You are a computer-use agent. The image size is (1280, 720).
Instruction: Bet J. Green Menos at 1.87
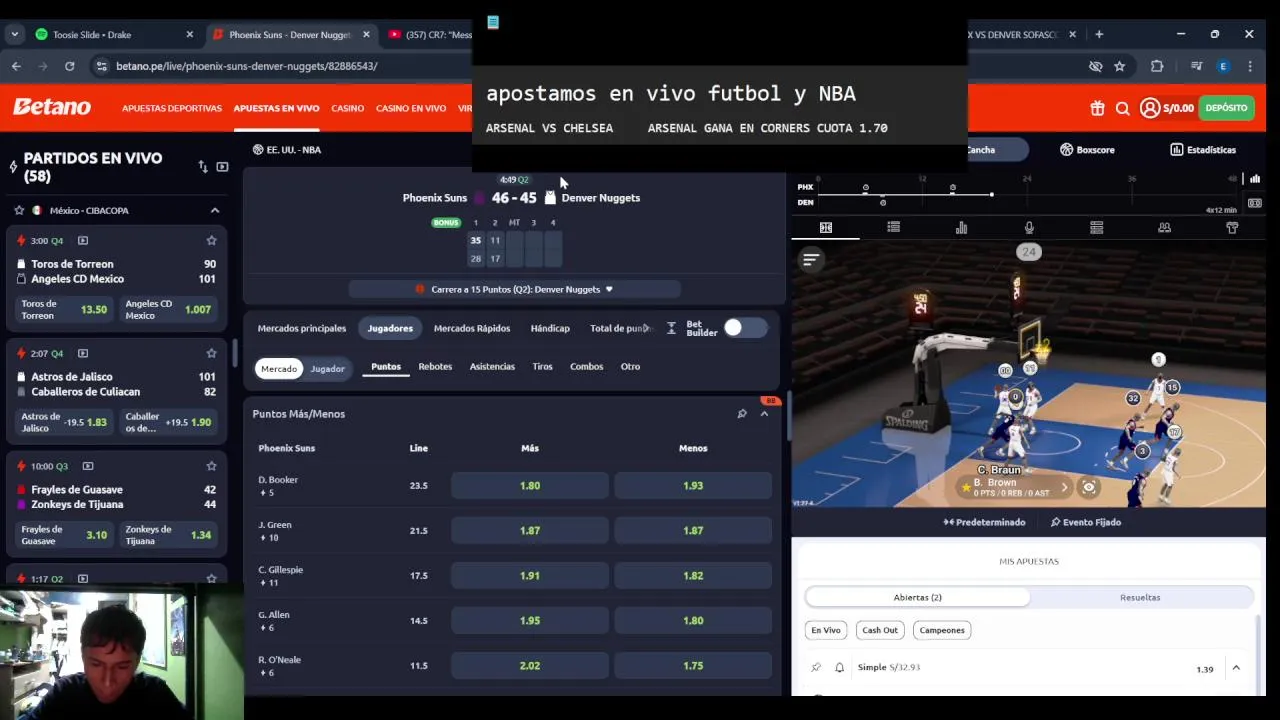[693, 531]
